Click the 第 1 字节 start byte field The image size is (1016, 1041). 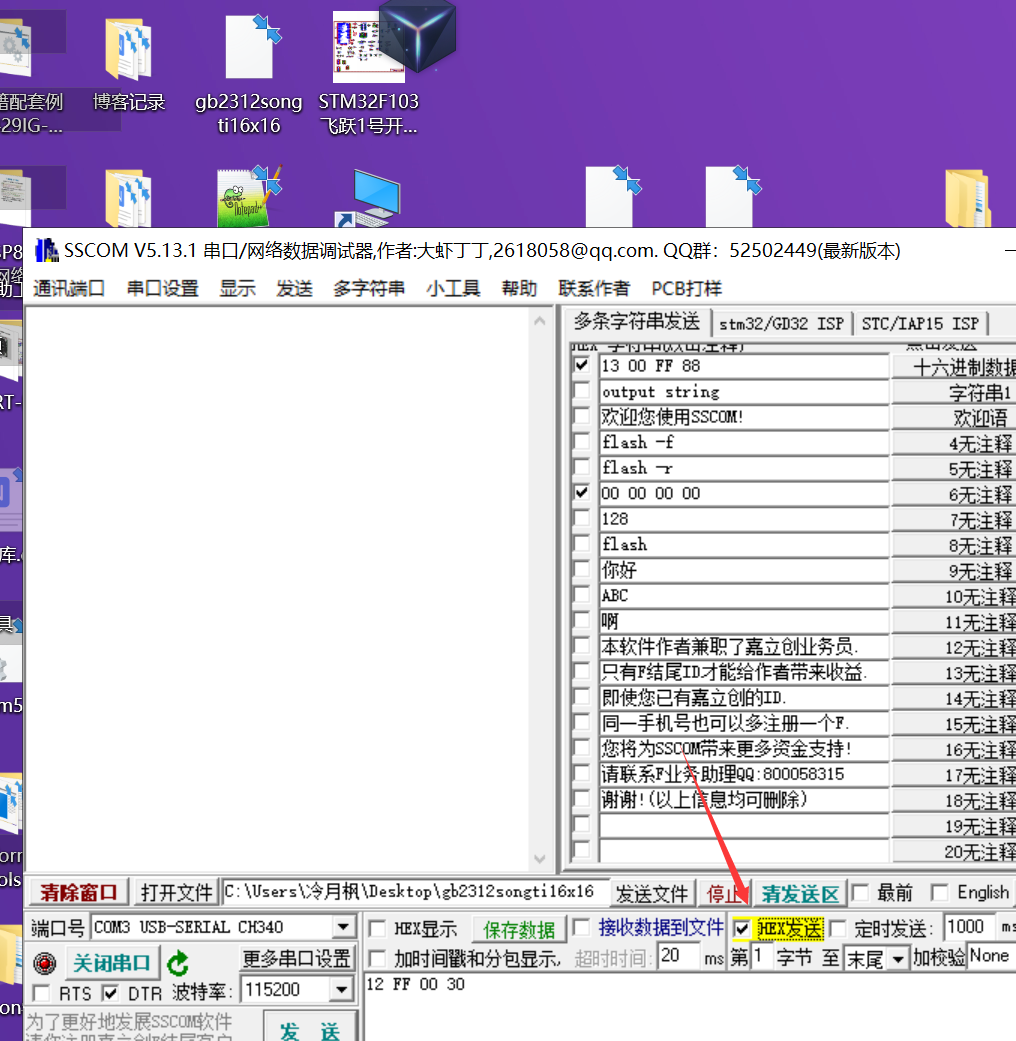[760, 957]
